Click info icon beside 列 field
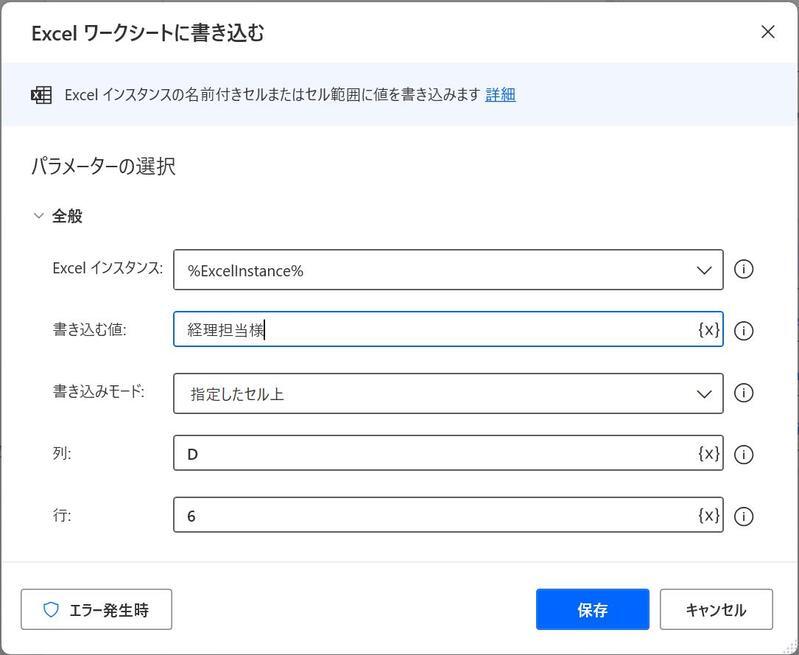The image size is (799, 655). tap(743, 454)
